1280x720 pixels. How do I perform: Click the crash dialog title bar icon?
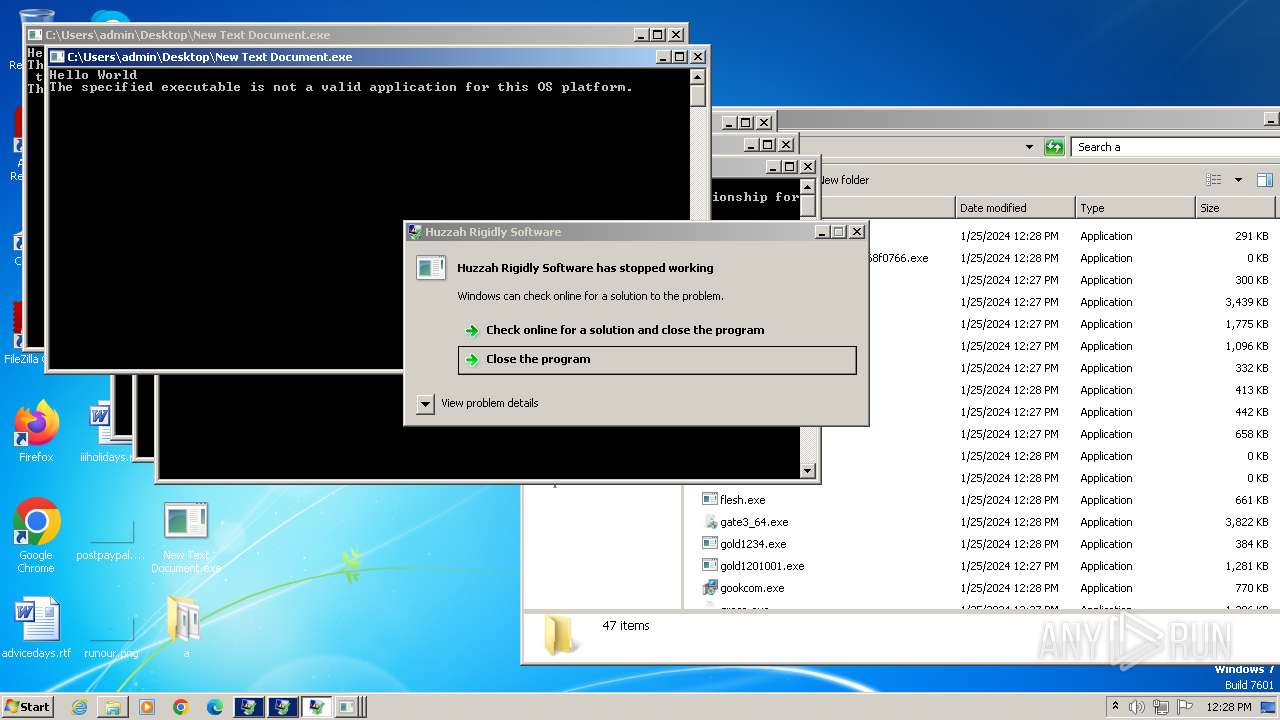coord(414,232)
